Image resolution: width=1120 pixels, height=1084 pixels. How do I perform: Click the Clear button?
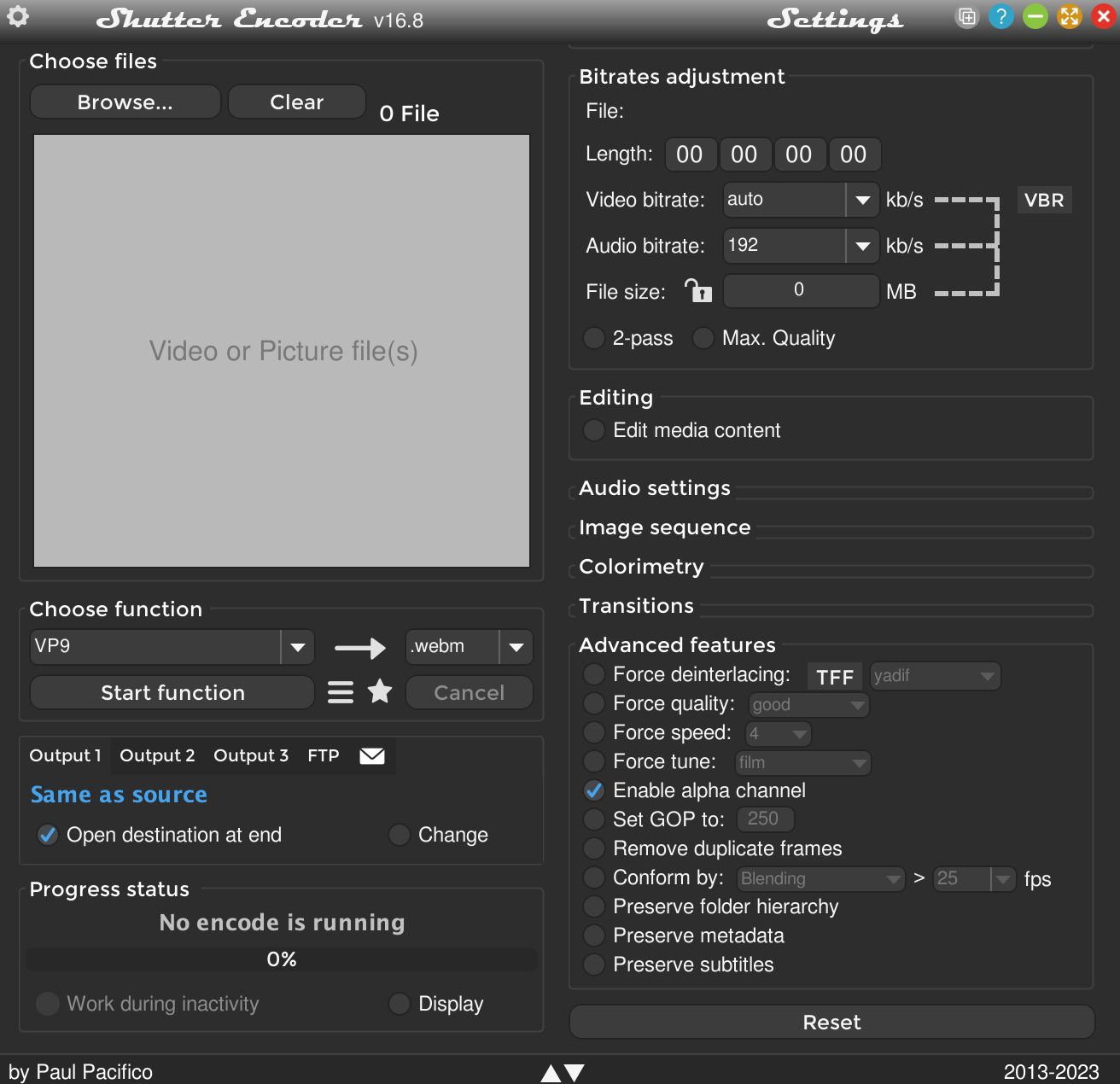[297, 102]
